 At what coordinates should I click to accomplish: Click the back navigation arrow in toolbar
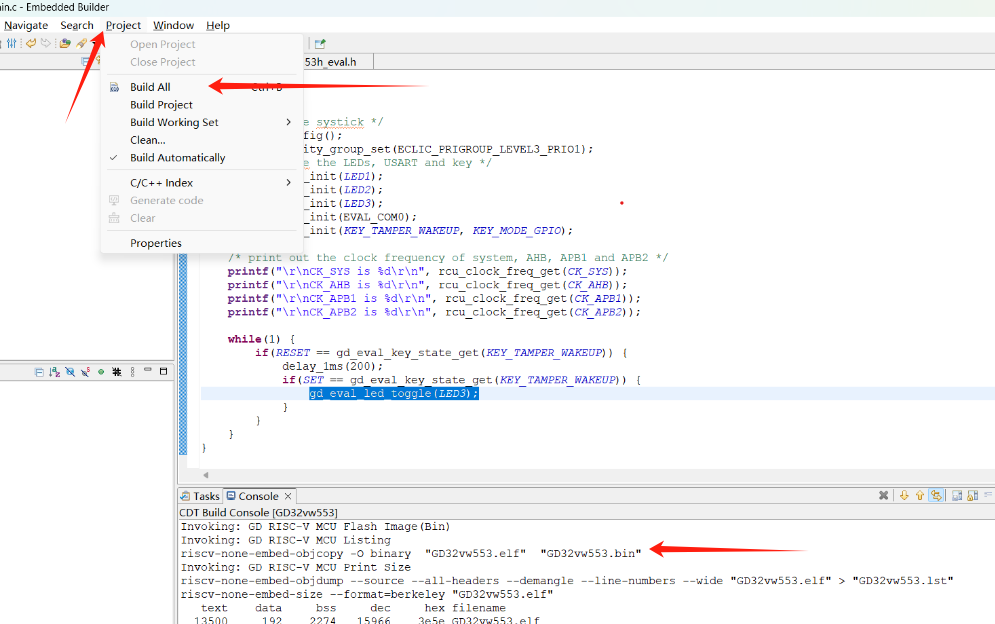pos(31,44)
